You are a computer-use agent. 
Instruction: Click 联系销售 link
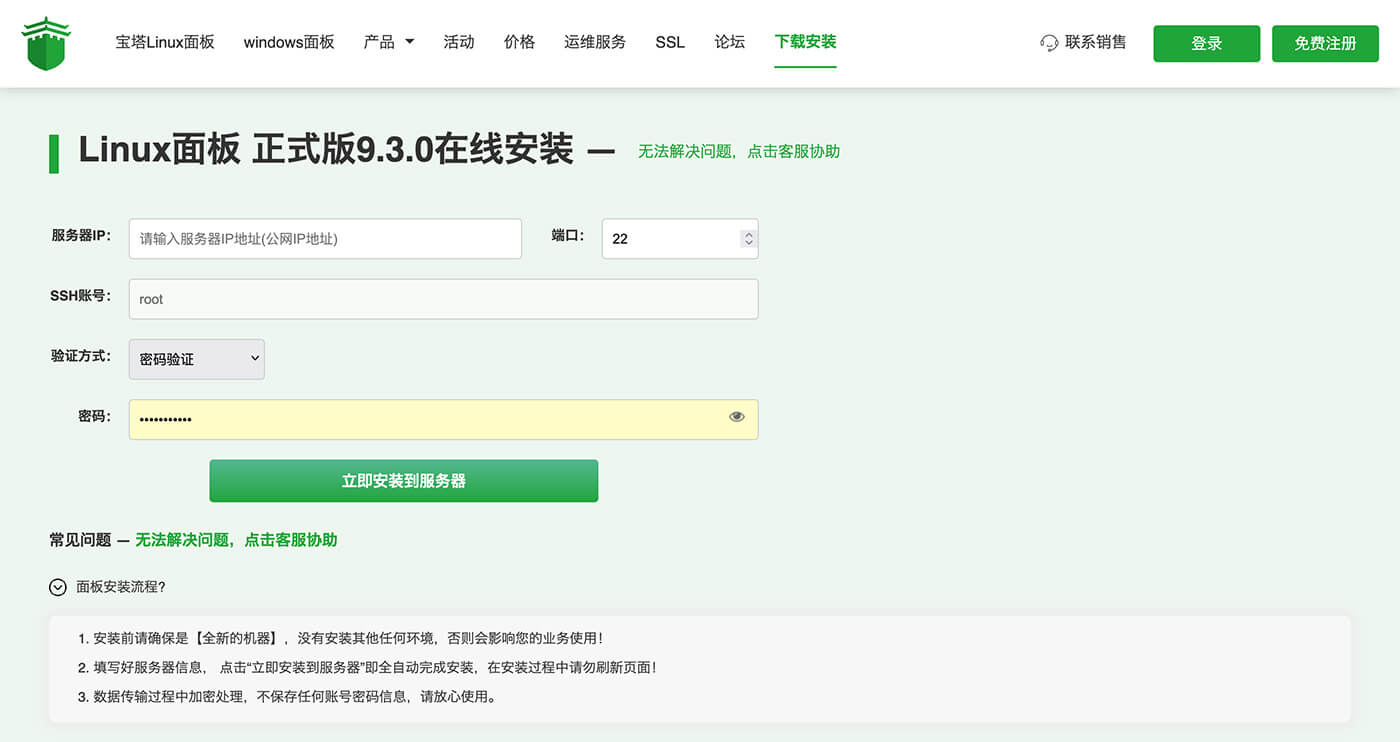tap(1096, 42)
